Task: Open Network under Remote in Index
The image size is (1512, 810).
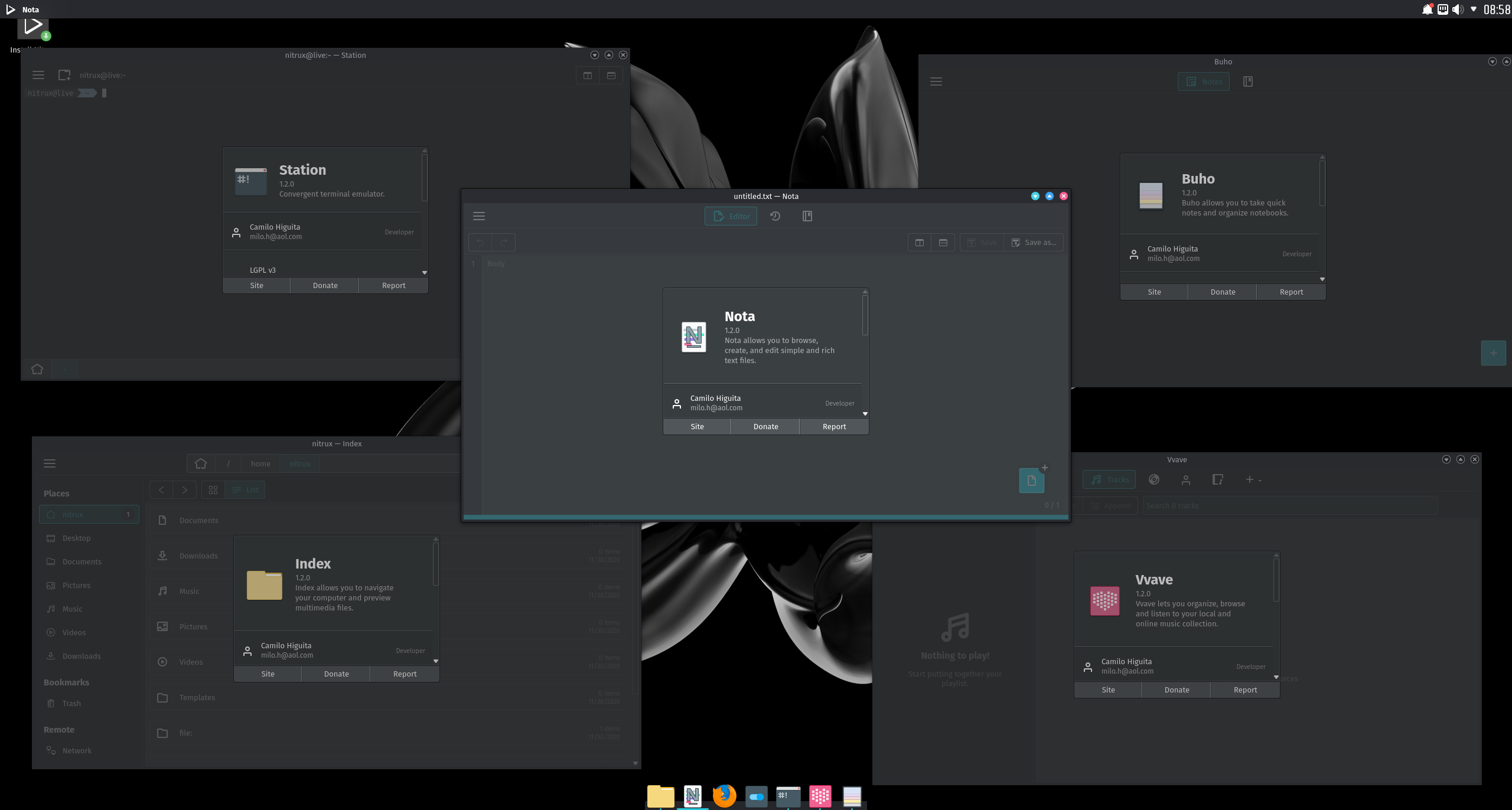Action: (x=89, y=750)
